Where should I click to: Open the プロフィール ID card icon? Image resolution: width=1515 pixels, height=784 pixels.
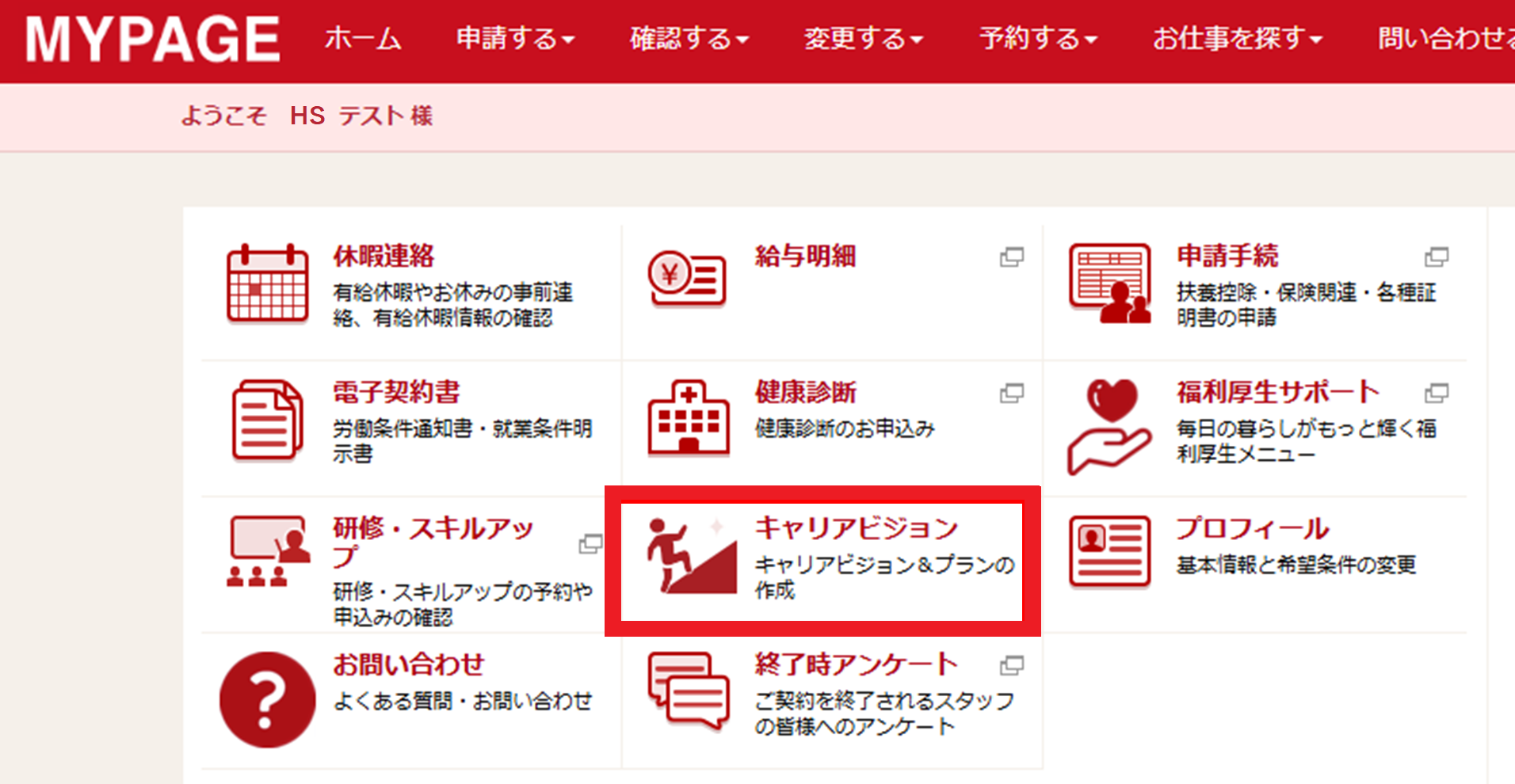(1109, 552)
